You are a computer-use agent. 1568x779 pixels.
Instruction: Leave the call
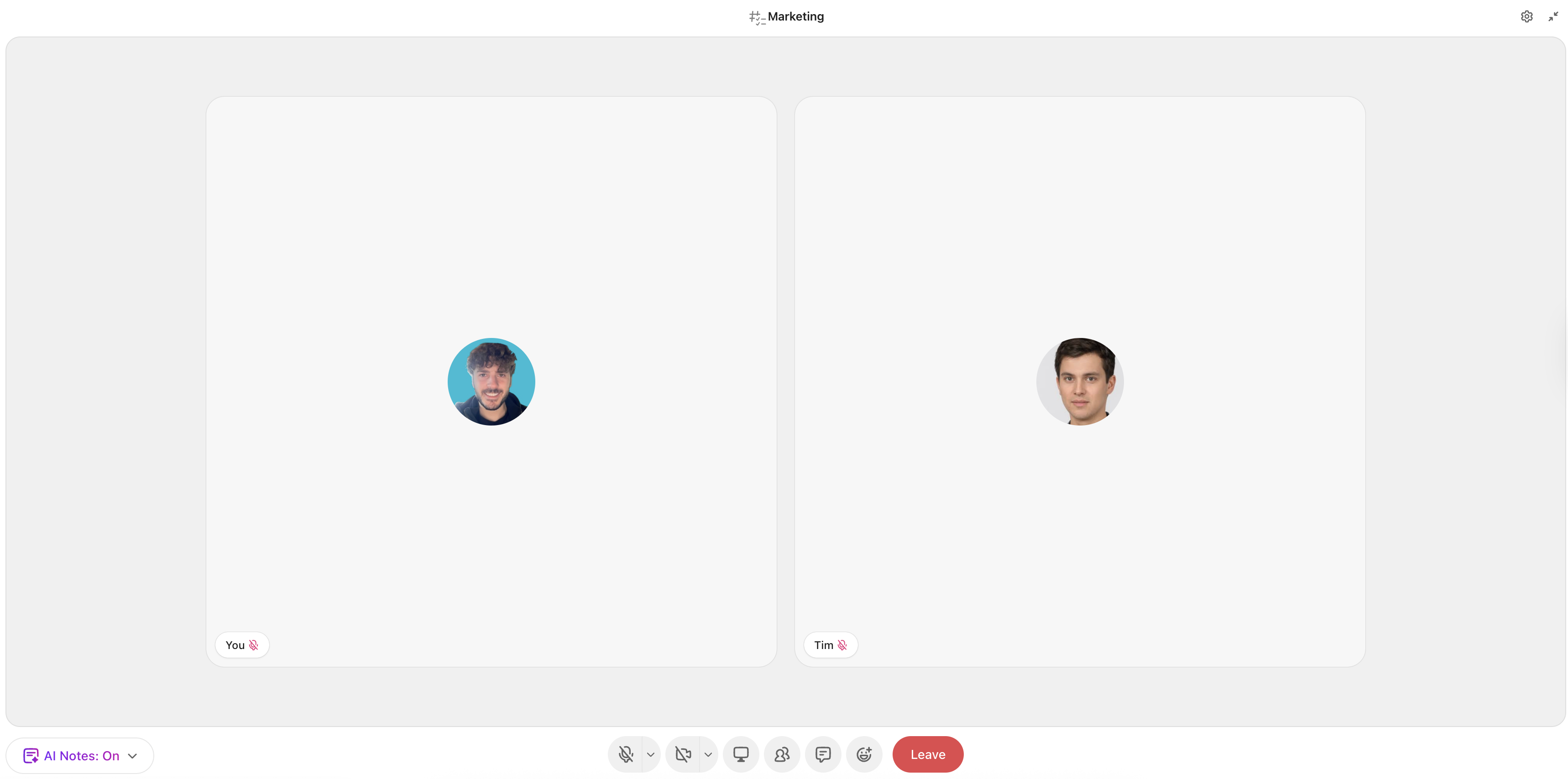pos(928,754)
